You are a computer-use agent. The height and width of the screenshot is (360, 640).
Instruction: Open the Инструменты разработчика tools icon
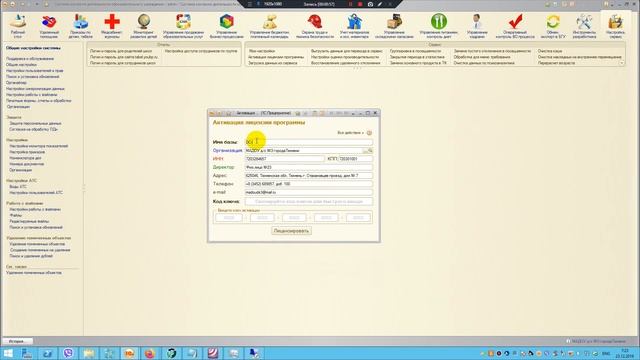(584, 26)
